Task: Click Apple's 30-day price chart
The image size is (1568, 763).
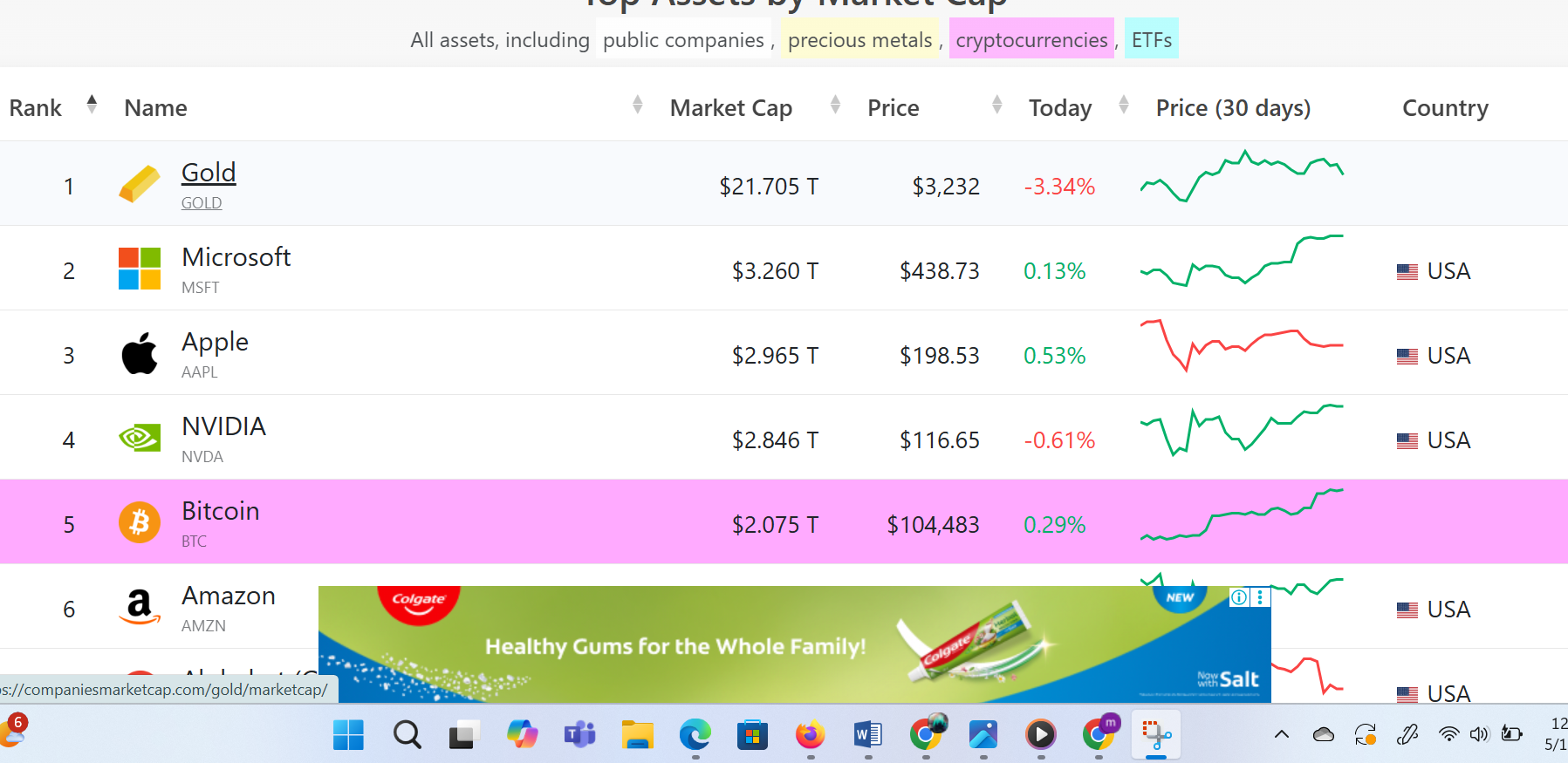Action: click(x=1242, y=345)
